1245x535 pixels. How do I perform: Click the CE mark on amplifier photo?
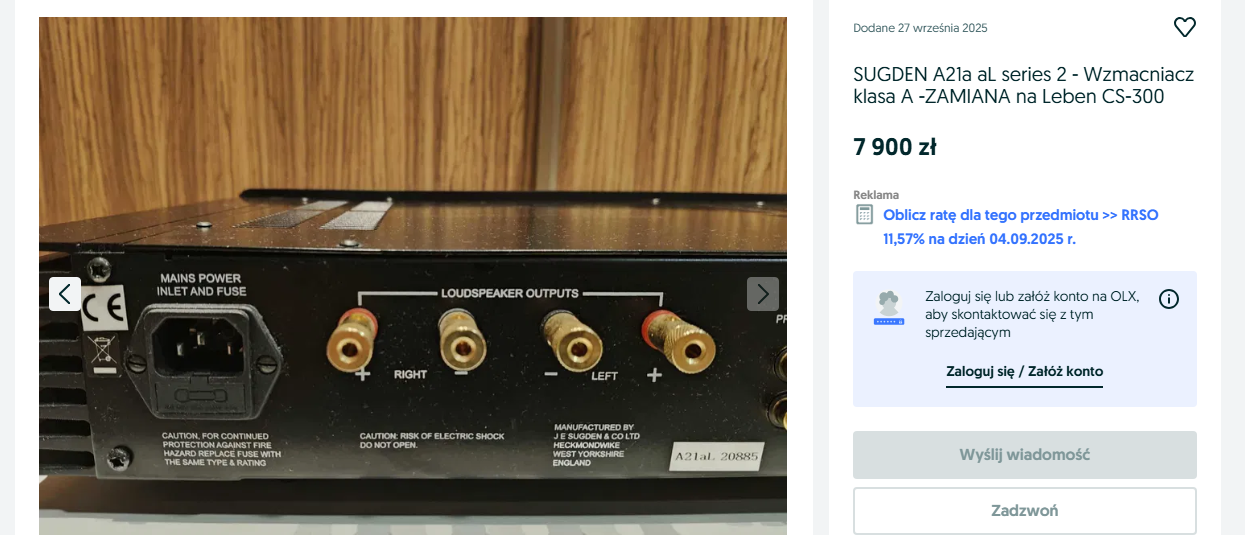coord(104,307)
